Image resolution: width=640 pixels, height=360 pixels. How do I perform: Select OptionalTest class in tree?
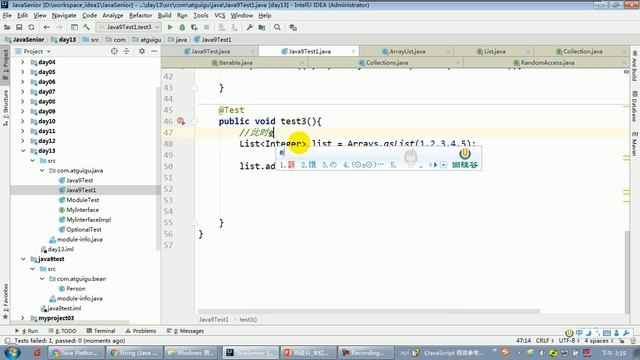(x=84, y=229)
